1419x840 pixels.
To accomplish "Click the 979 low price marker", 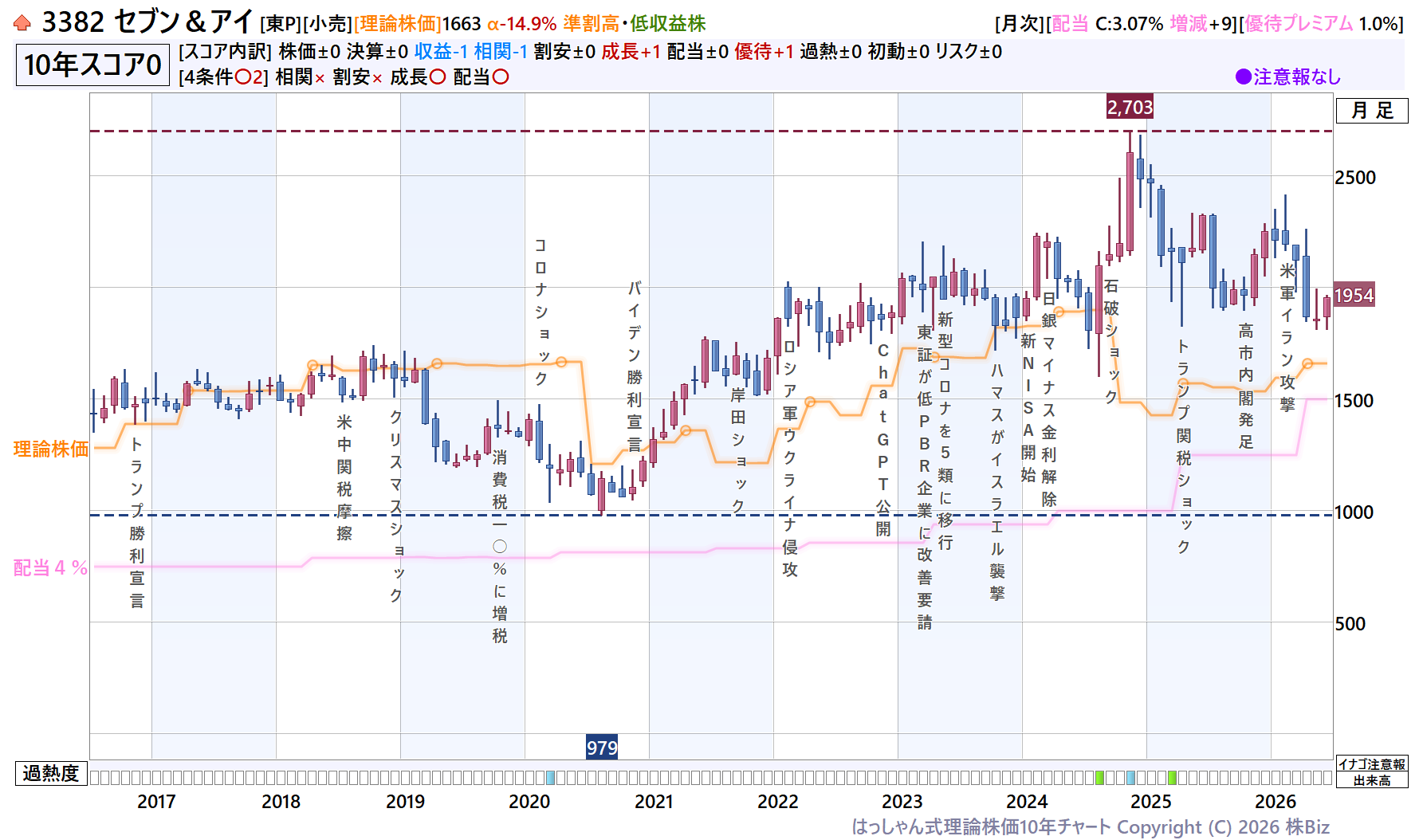I will (602, 748).
